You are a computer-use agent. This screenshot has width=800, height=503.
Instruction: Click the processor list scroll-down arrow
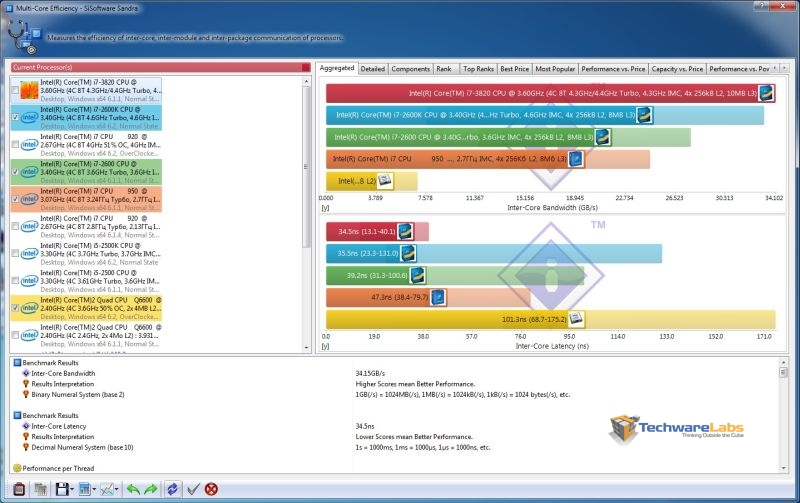(307, 348)
